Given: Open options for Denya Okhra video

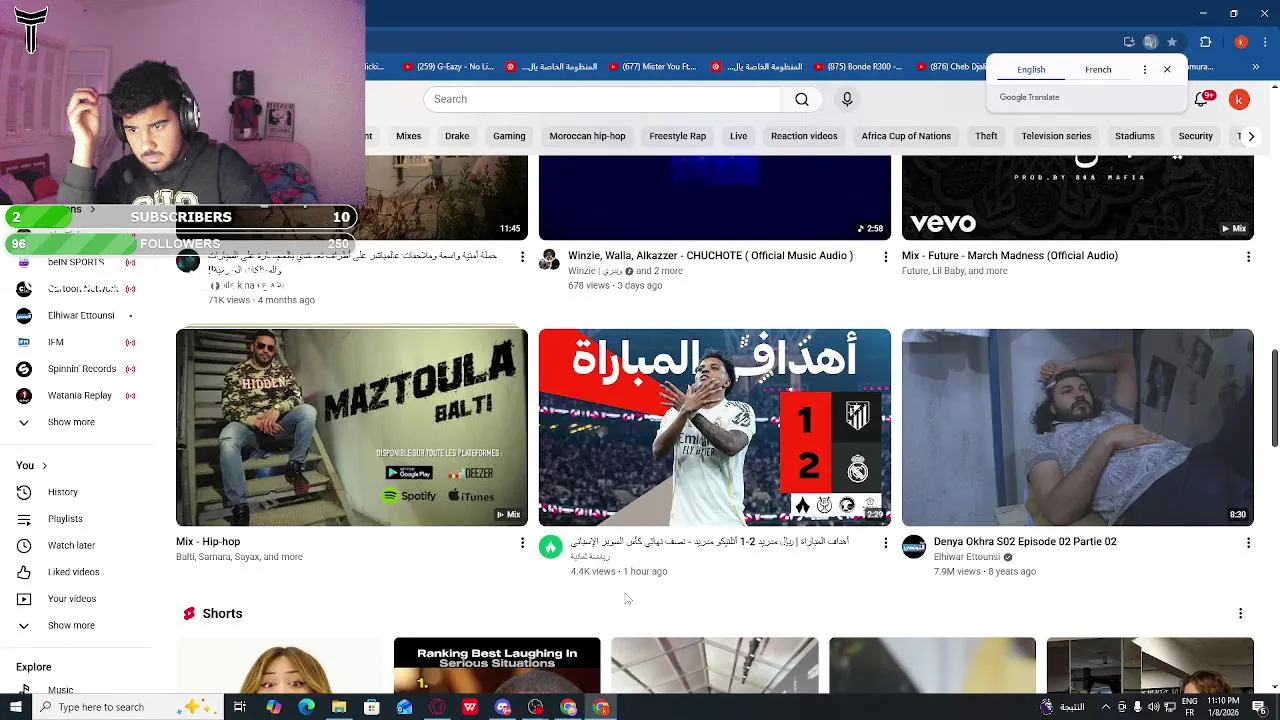Looking at the screenshot, I should (x=1248, y=542).
